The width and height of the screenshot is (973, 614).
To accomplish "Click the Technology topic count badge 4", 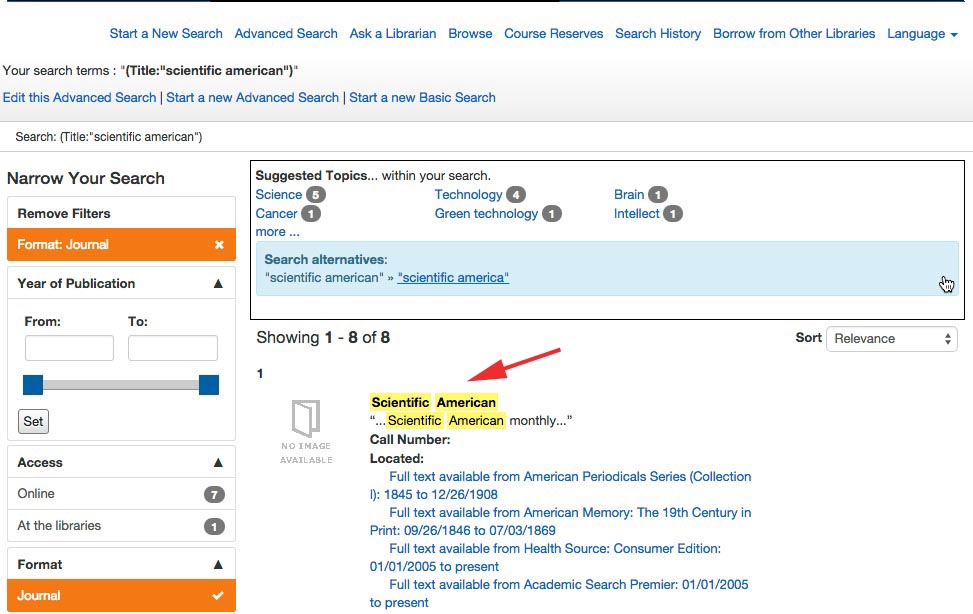I will pyautogui.click(x=516, y=195).
